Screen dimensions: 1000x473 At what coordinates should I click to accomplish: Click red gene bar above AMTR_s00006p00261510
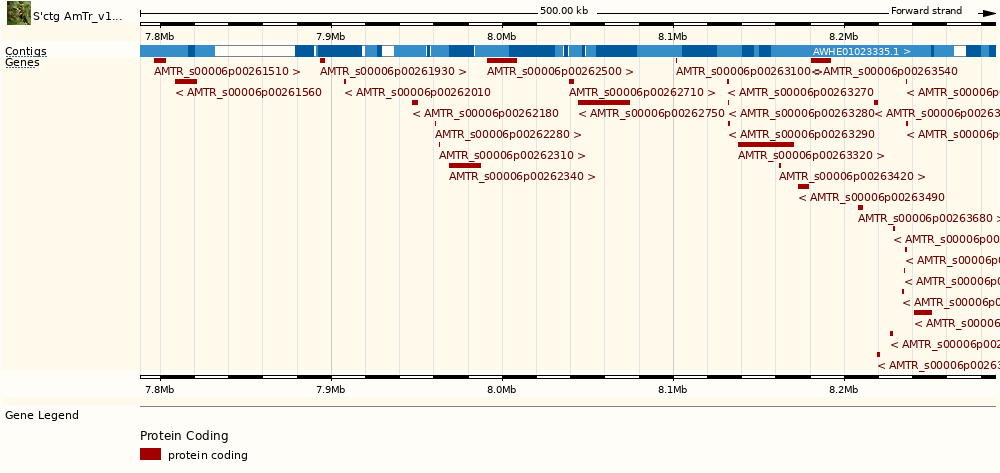point(159,61)
